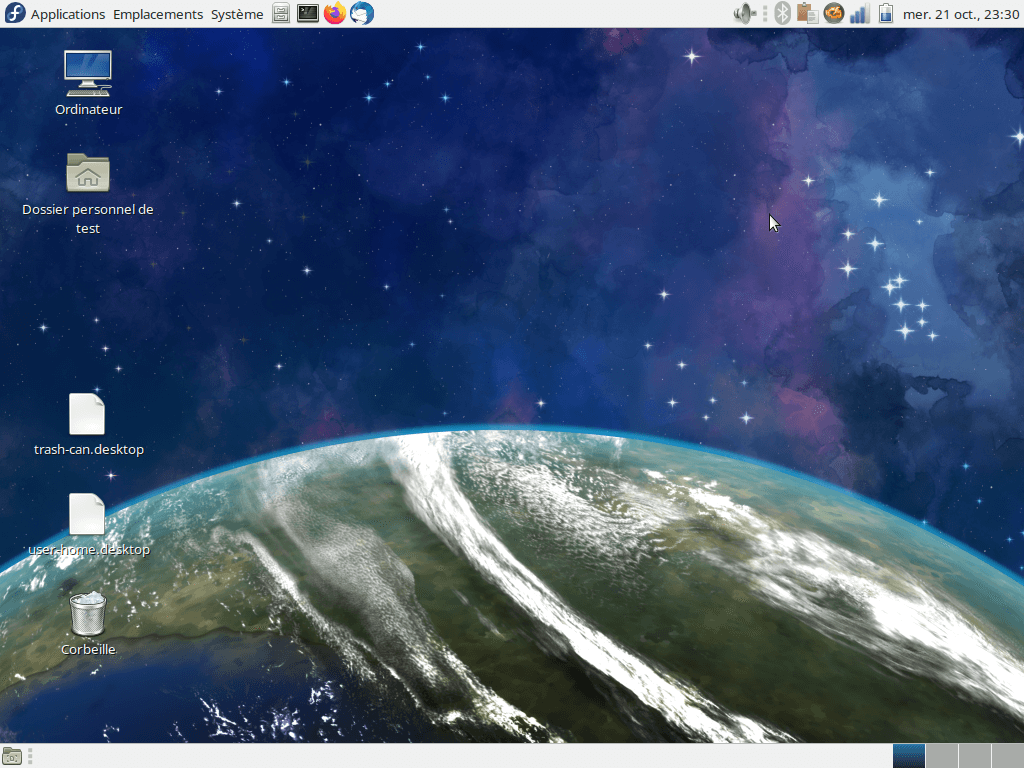Viewport: 1024px width, 768px height.
Task: Click the Show Desktop button in bottom panel
Action: [x=12, y=756]
